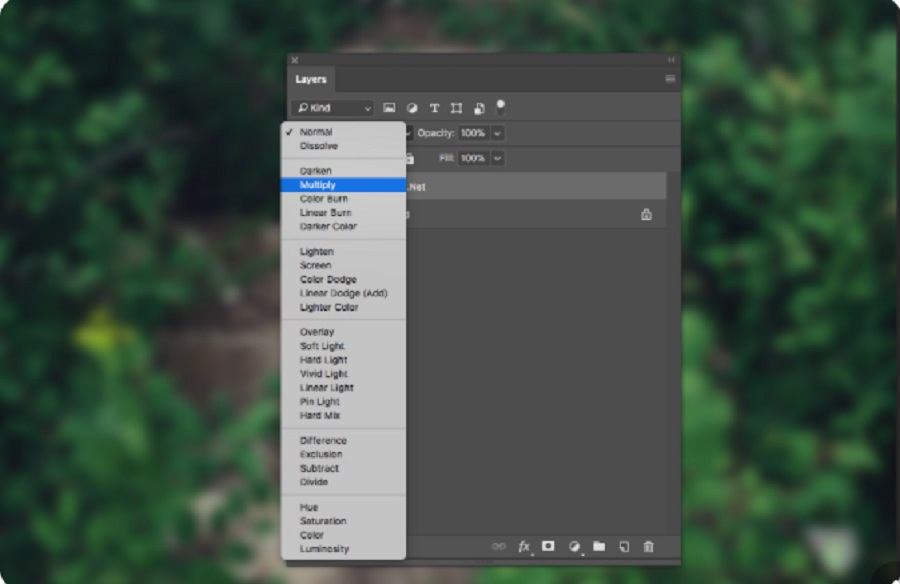
Task: Create a new group folder
Action: [599, 546]
